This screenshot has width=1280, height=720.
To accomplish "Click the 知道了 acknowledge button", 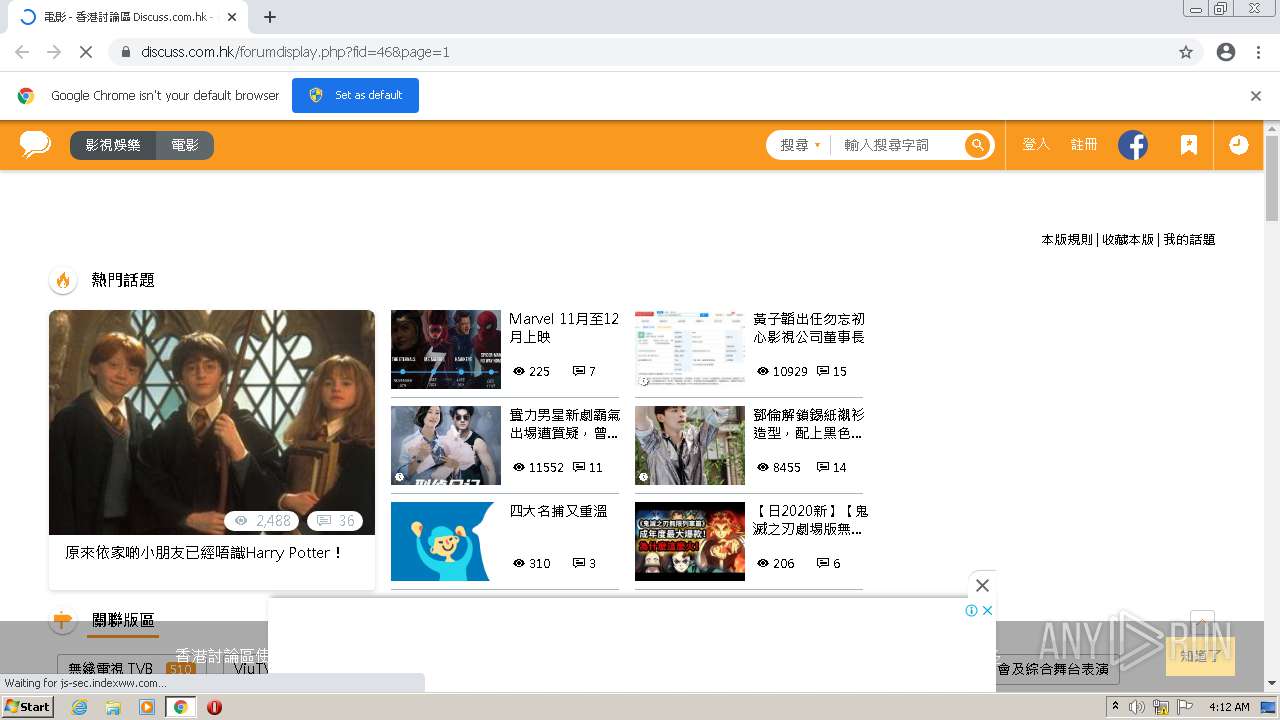I will [x=1200, y=656].
